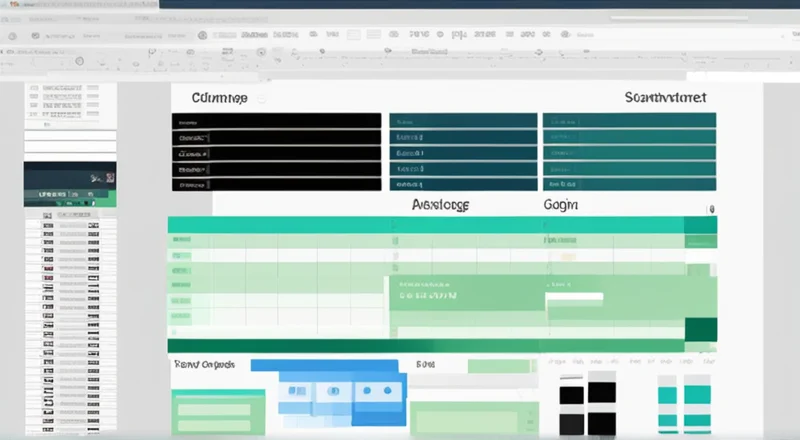This screenshot has height=440, width=800.
Task: Open the Soantivtanet section heading
Action: pyautogui.click(x=665, y=98)
